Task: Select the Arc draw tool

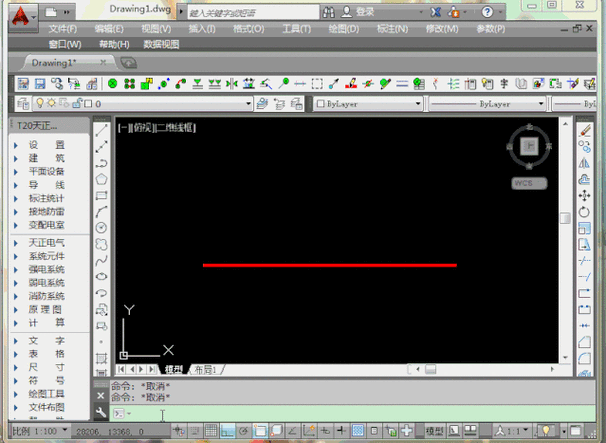Action: [x=101, y=212]
